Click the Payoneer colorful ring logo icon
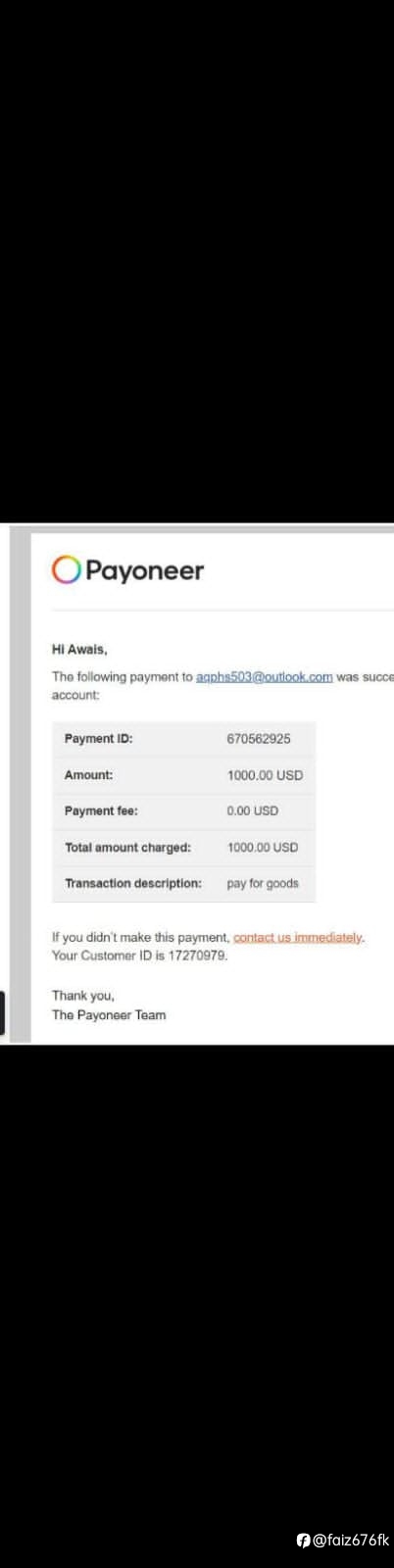The image size is (394, 1568). (x=66, y=569)
